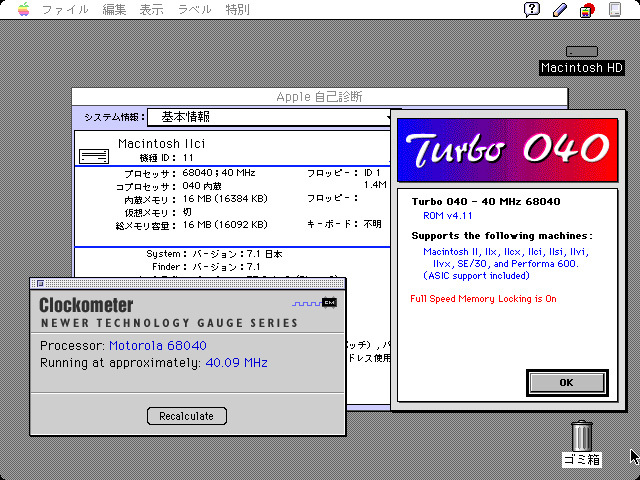
Task: Click the Newer Technology Gauge Series subtitle
Action: pyautogui.click(x=169, y=323)
